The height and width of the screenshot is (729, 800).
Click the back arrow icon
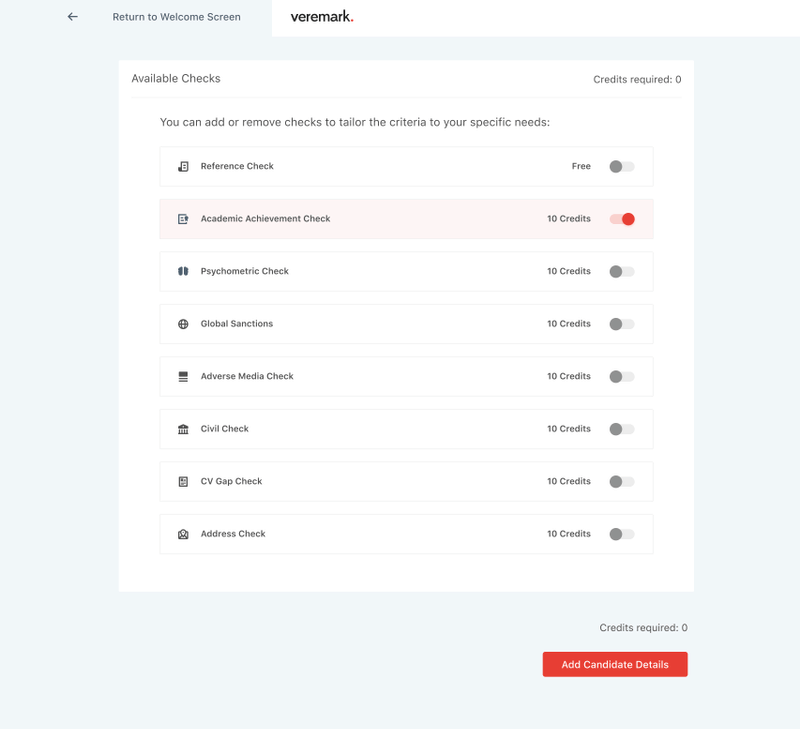72,17
